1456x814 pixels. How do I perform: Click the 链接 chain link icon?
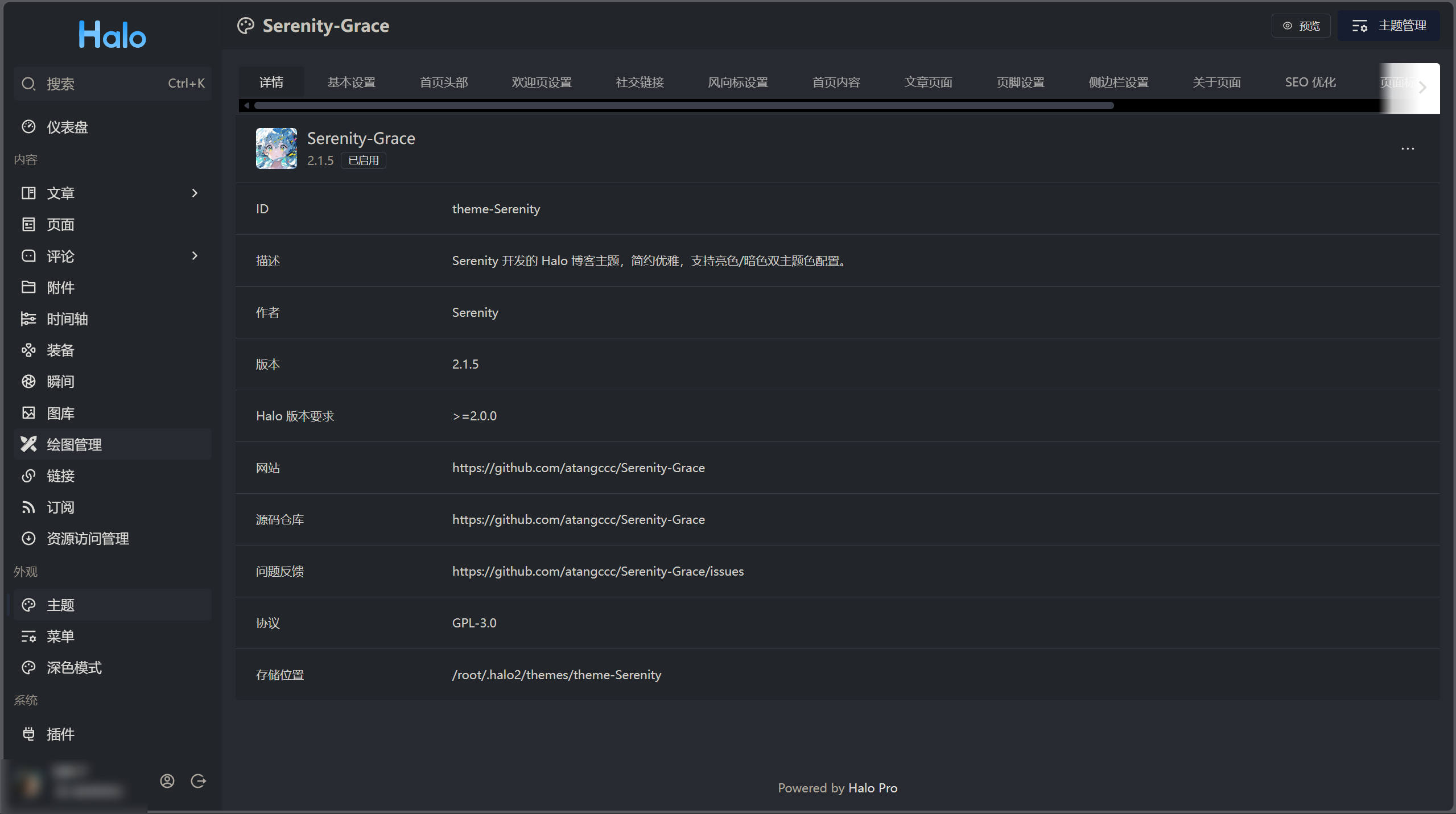point(28,476)
